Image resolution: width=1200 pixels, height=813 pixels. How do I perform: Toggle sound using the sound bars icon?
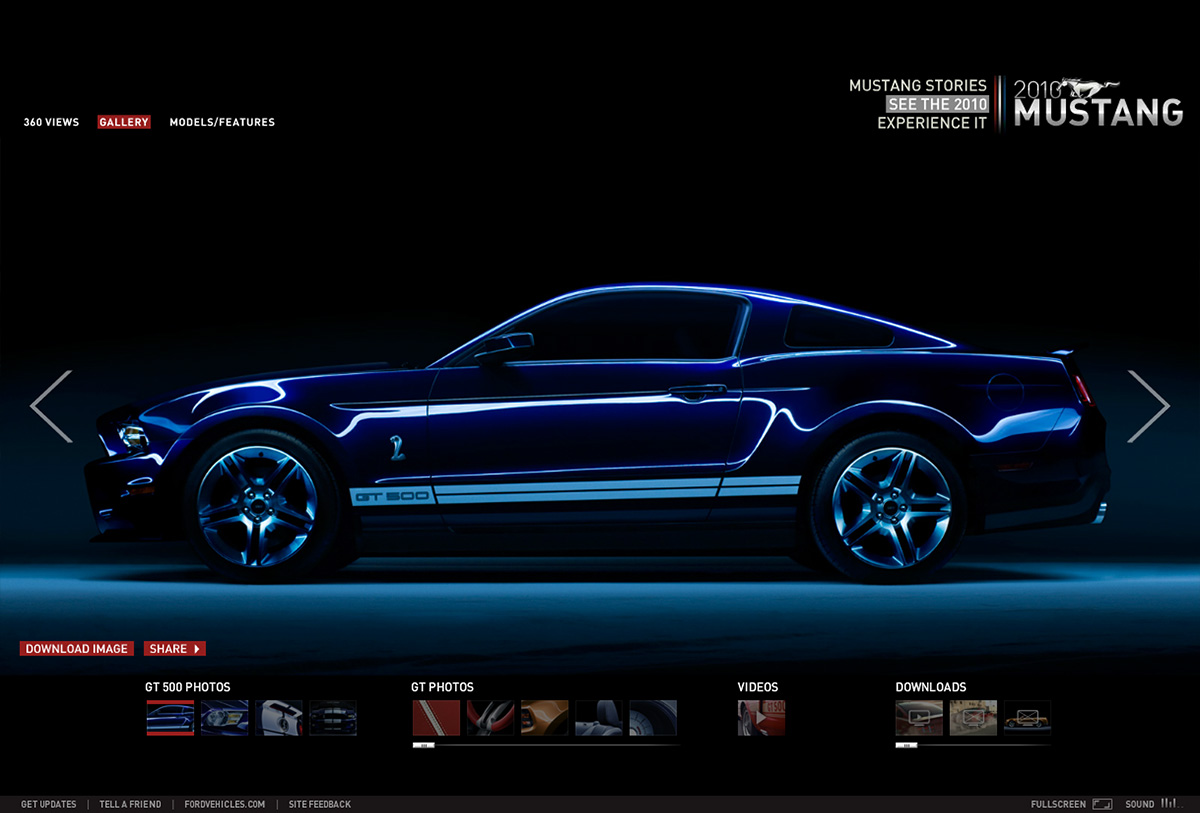[1170, 803]
